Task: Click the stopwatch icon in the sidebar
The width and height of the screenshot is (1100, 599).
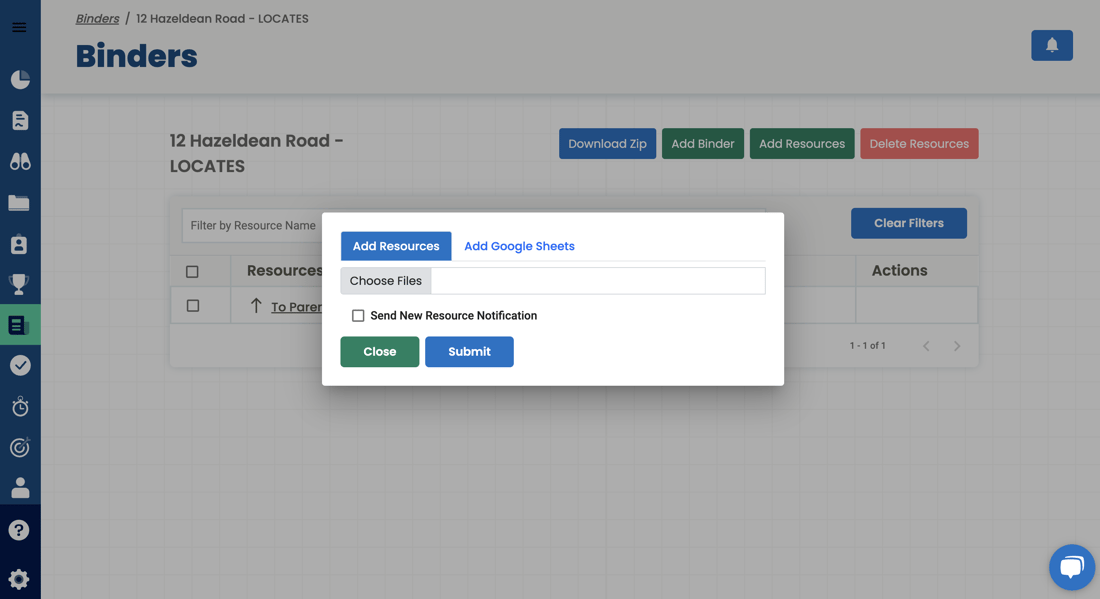Action: (20, 407)
